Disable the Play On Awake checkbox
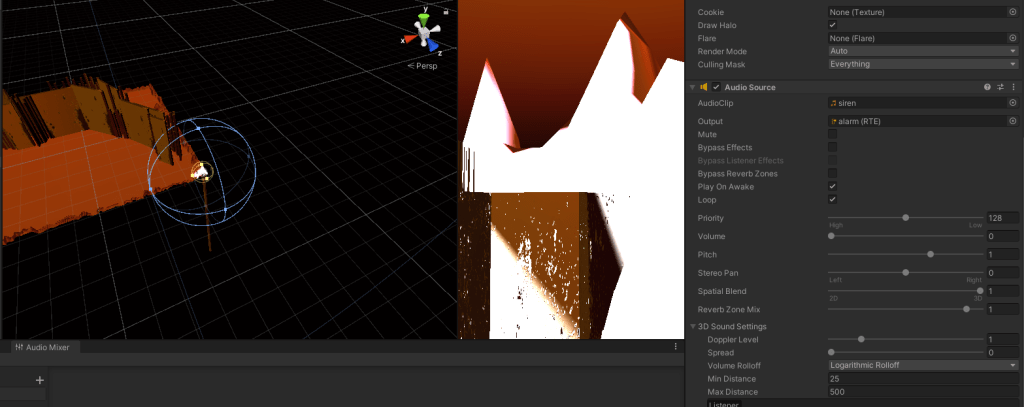This screenshot has width=1024, height=407. click(832, 186)
